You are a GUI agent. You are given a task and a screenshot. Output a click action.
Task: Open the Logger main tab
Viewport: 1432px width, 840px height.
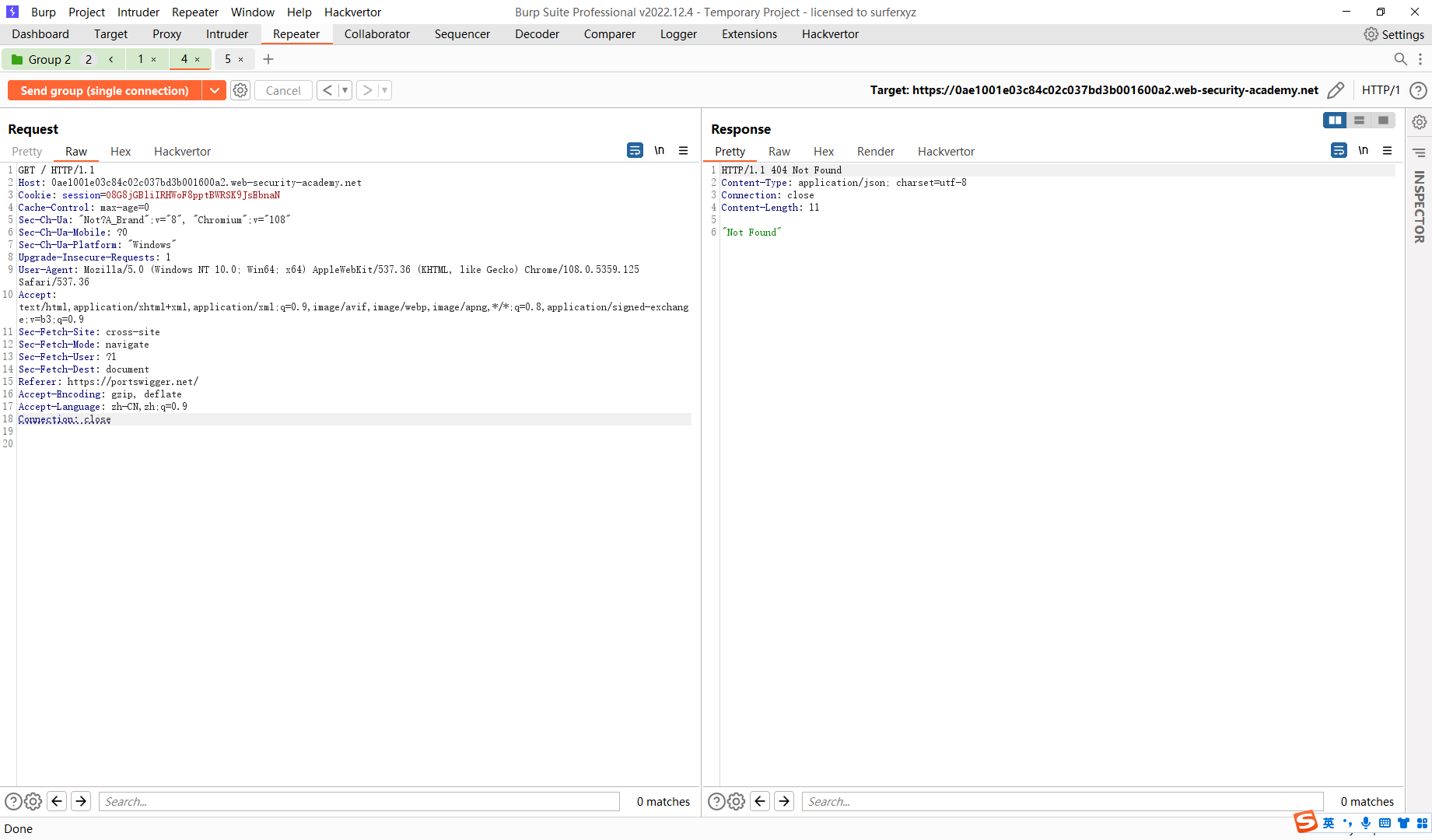point(678,34)
